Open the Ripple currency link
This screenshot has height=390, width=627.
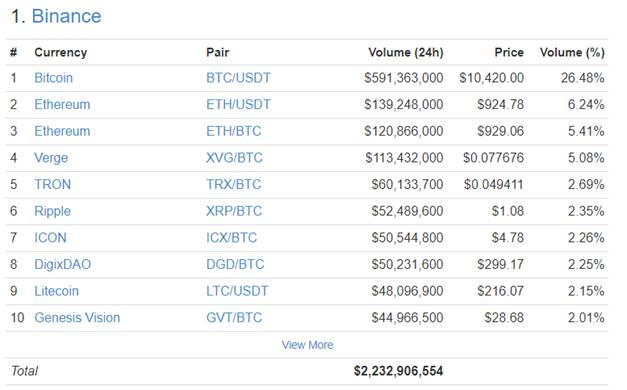click(52, 211)
